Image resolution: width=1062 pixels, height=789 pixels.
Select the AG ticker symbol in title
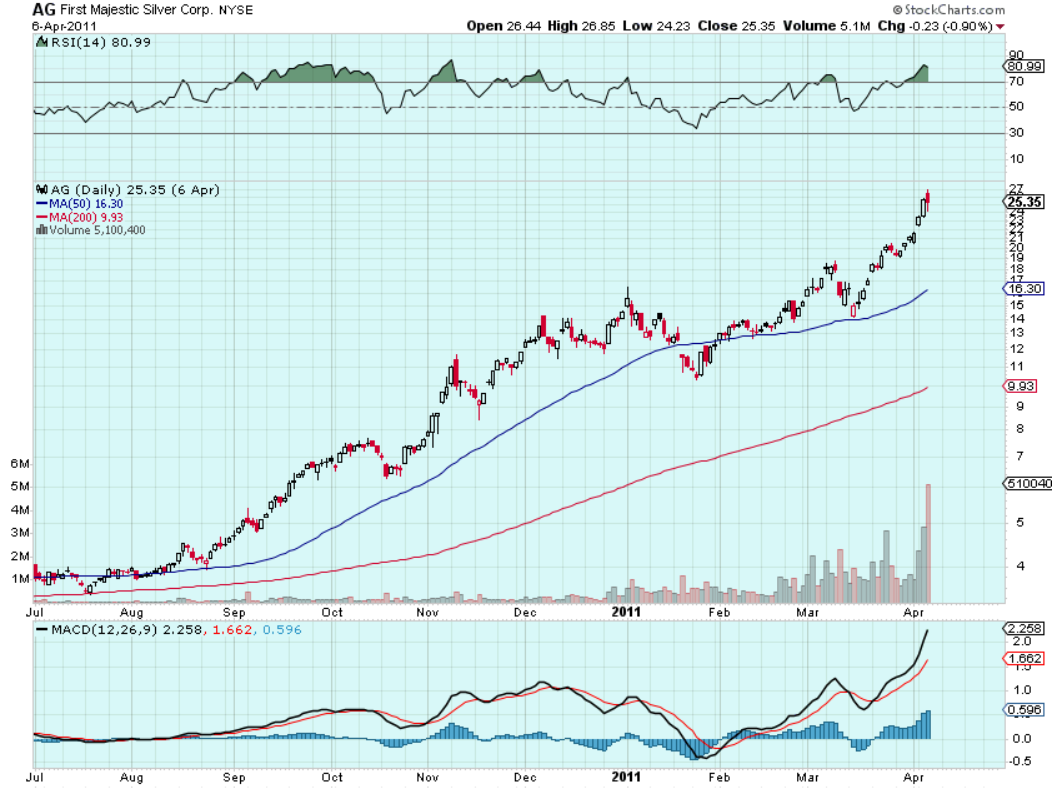tap(44, 9)
